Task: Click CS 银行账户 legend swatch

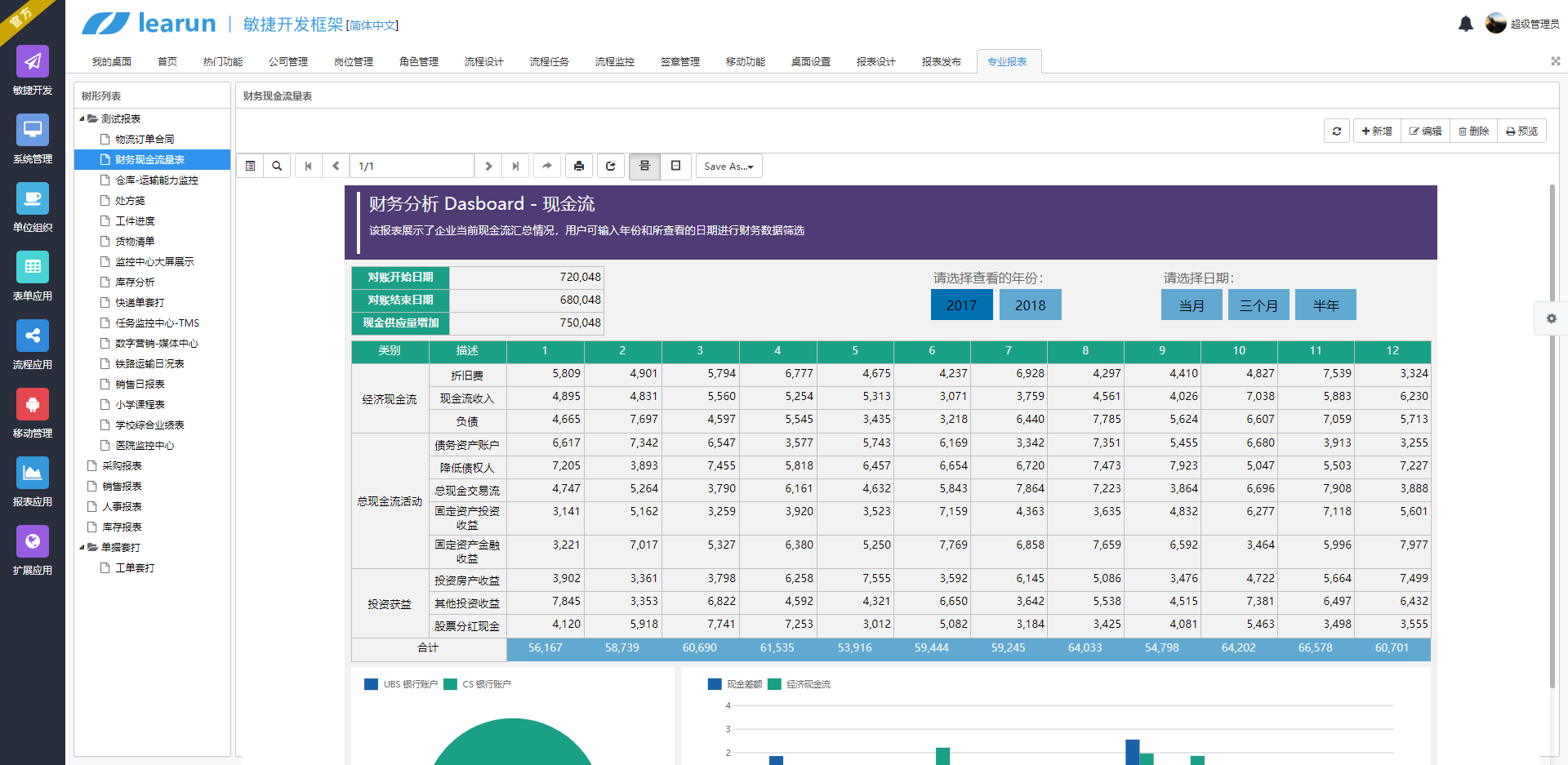Action: (451, 684)
